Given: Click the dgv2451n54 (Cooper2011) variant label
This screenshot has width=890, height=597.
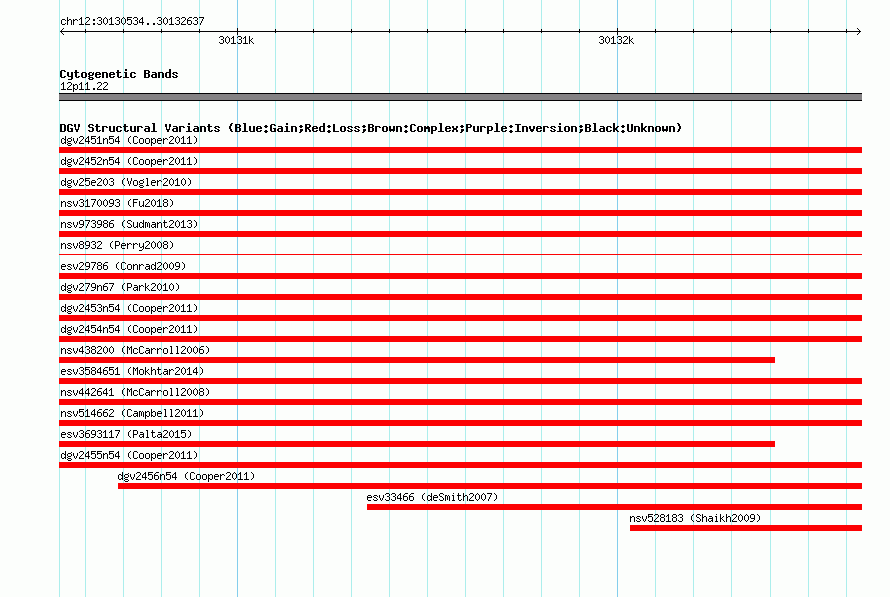Looking at the screenshot, I should pos(129,140).
